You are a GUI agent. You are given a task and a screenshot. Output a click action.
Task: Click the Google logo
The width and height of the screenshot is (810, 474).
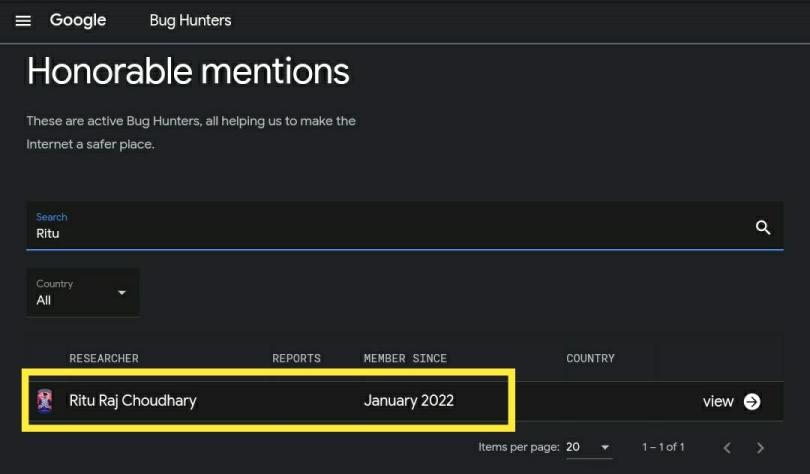pyautogui.click(x=78, y=20)
